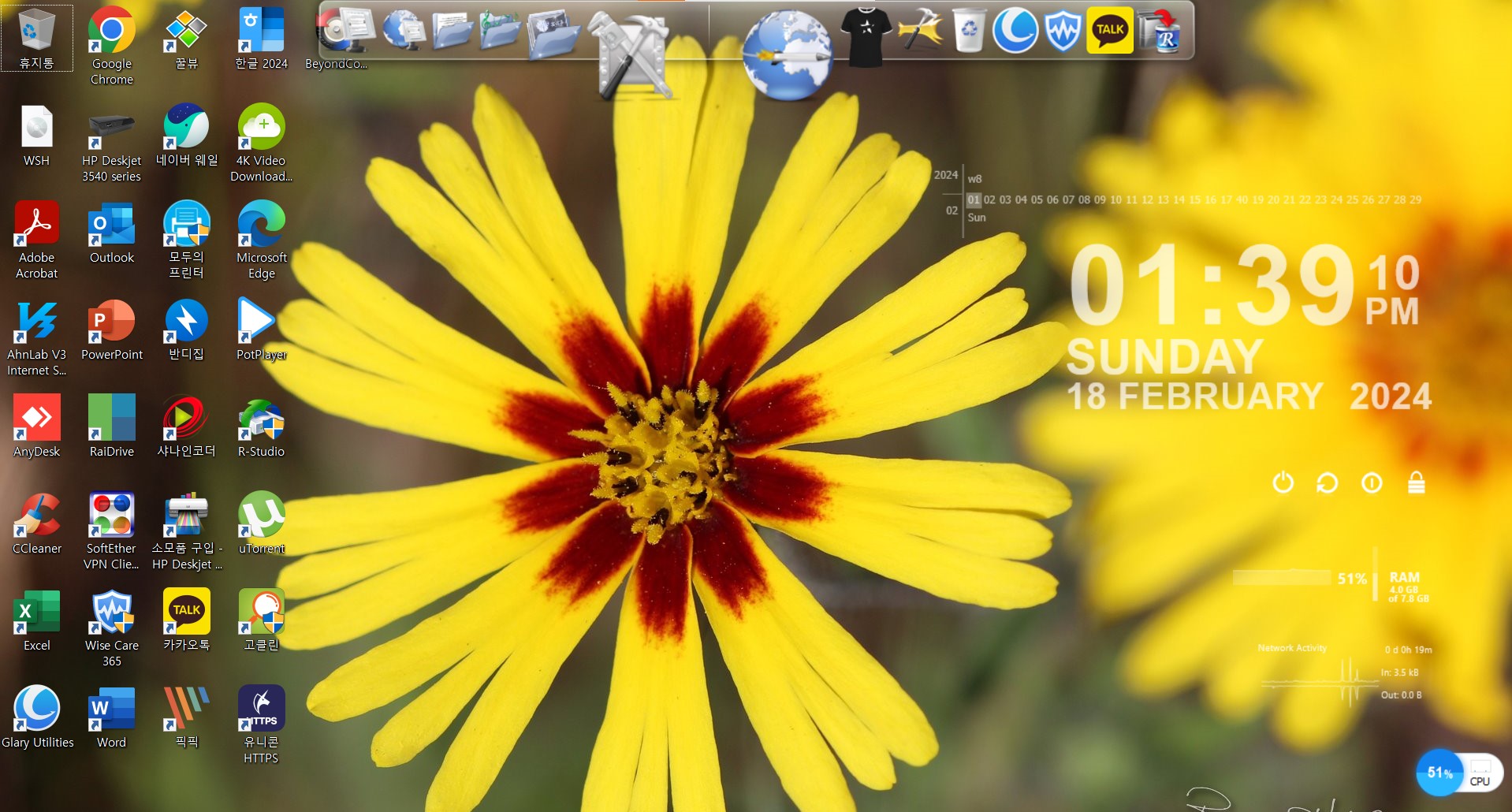Click the power shutdown widget icon
Image resolution: width=1512 pixels, height=812 pixels.
(1283, 482)
